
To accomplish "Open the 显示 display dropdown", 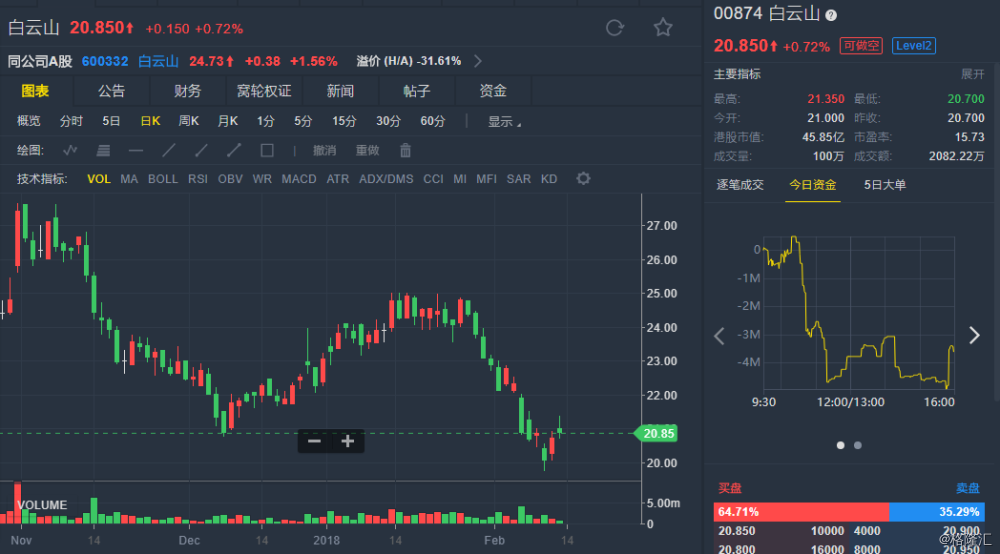I will click(504, 121).
